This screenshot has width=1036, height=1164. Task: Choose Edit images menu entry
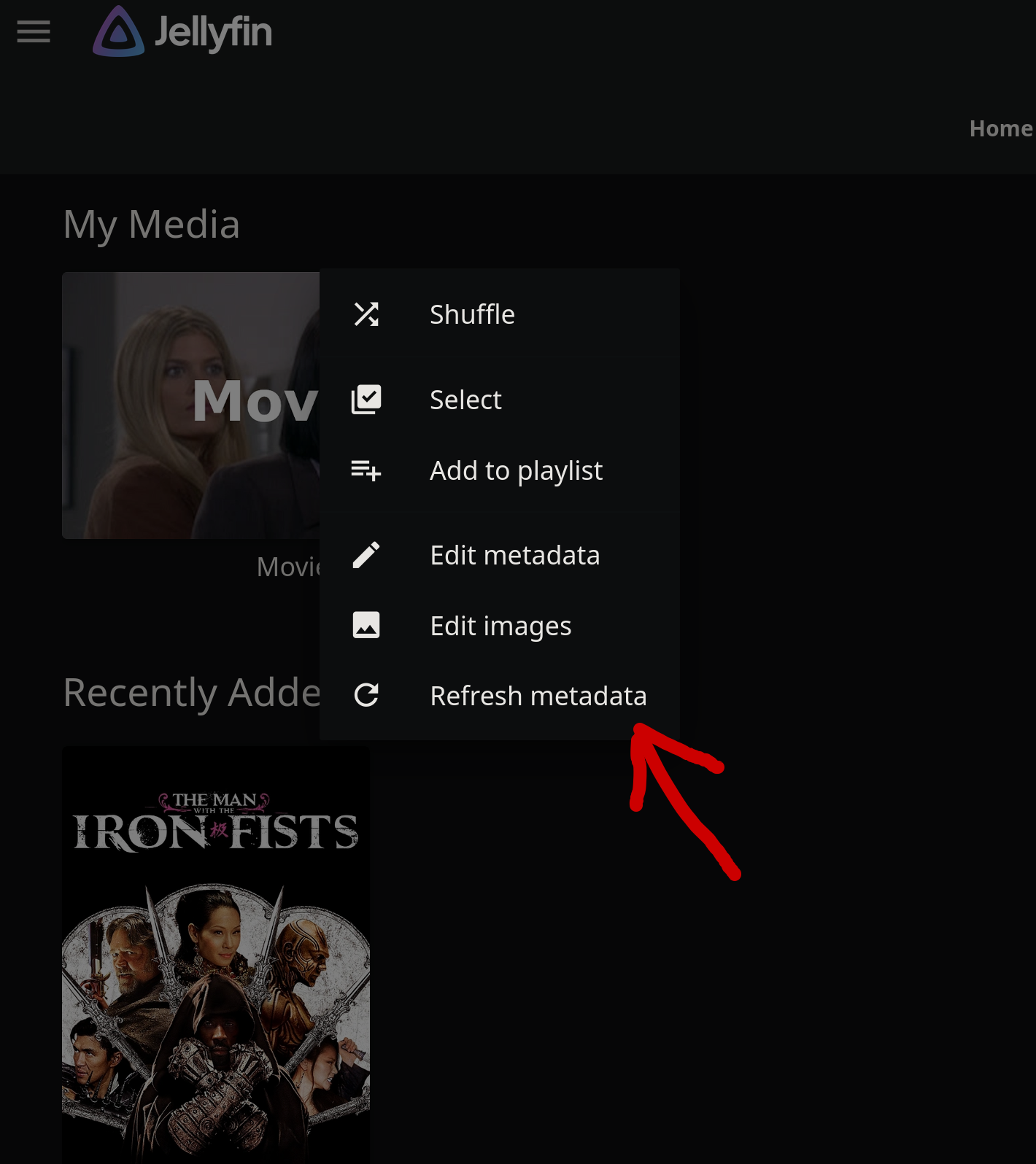(x=500, y=625)
